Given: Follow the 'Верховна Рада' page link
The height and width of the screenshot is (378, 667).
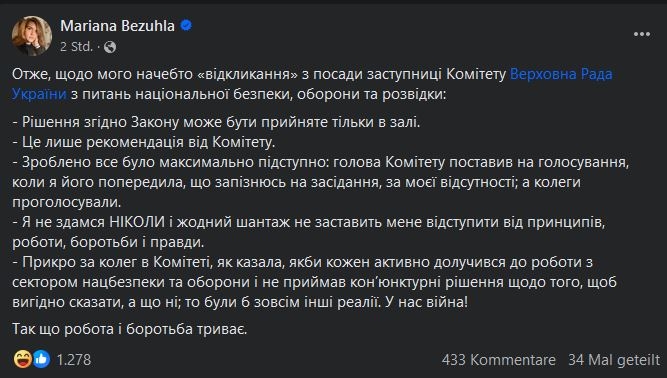Looking at the screenshot, I should pyautogui.click(x=561, y=74).
